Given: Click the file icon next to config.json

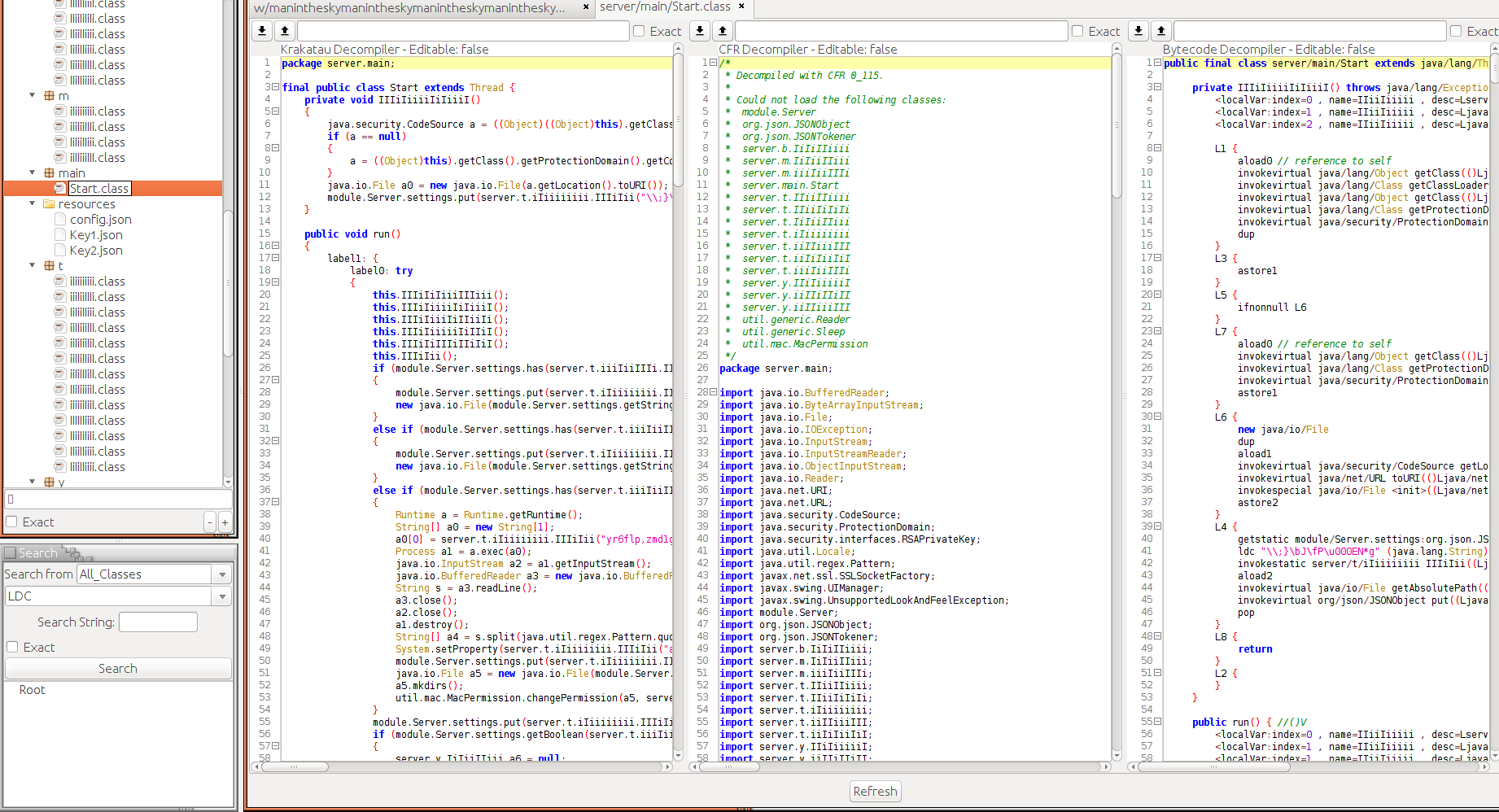Looking at the screenshot, I should [x=60, y=220].
